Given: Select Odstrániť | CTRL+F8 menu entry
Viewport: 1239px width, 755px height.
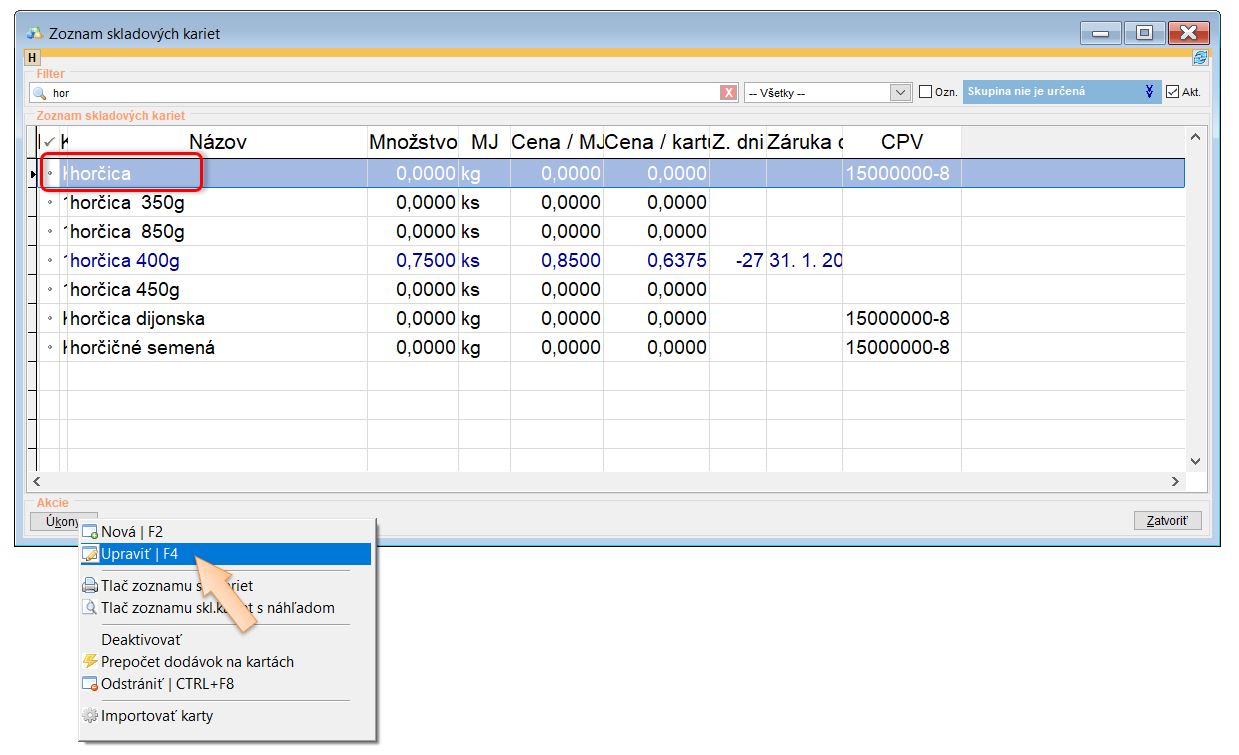Looking at the screenshot, I should 167,684.
